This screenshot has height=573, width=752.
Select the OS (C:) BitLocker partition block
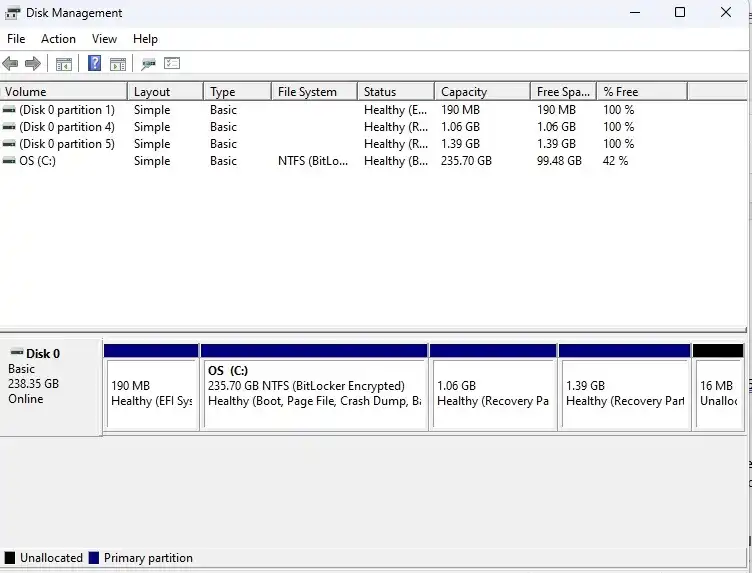[314, 393]
